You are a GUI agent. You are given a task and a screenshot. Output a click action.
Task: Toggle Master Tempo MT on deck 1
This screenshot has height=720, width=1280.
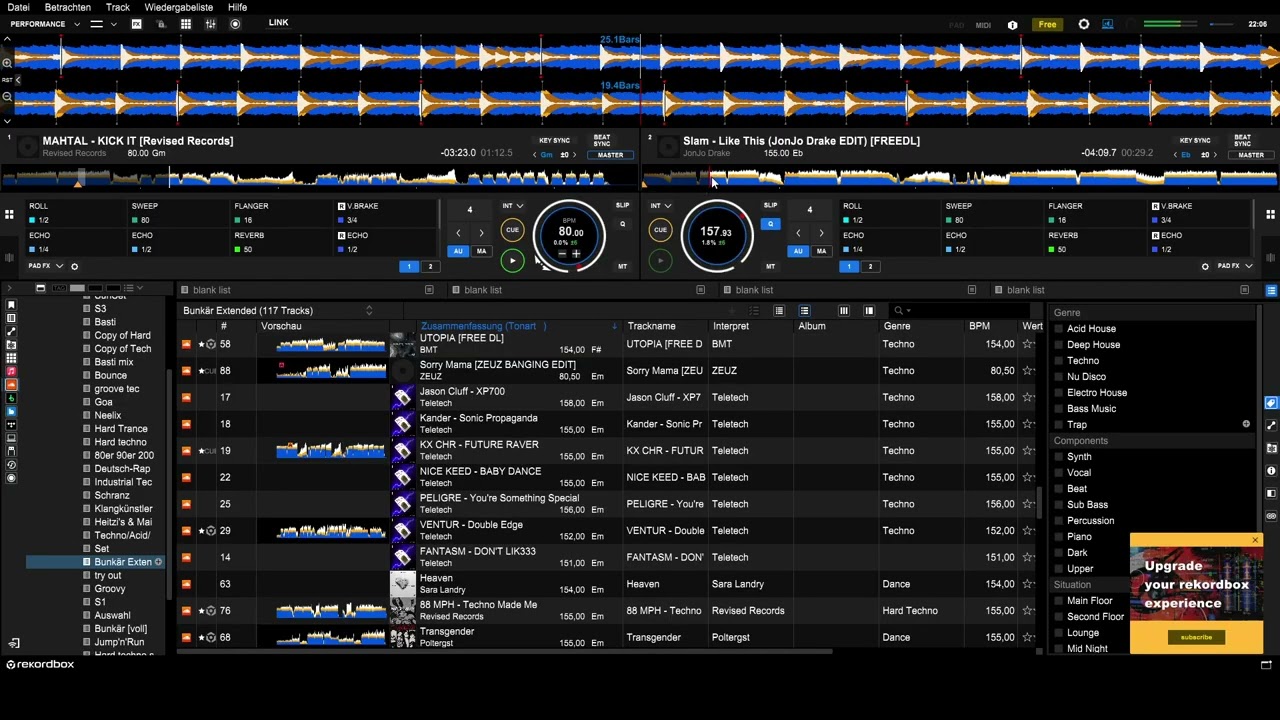pyautogui.click(x=622, y=267)
